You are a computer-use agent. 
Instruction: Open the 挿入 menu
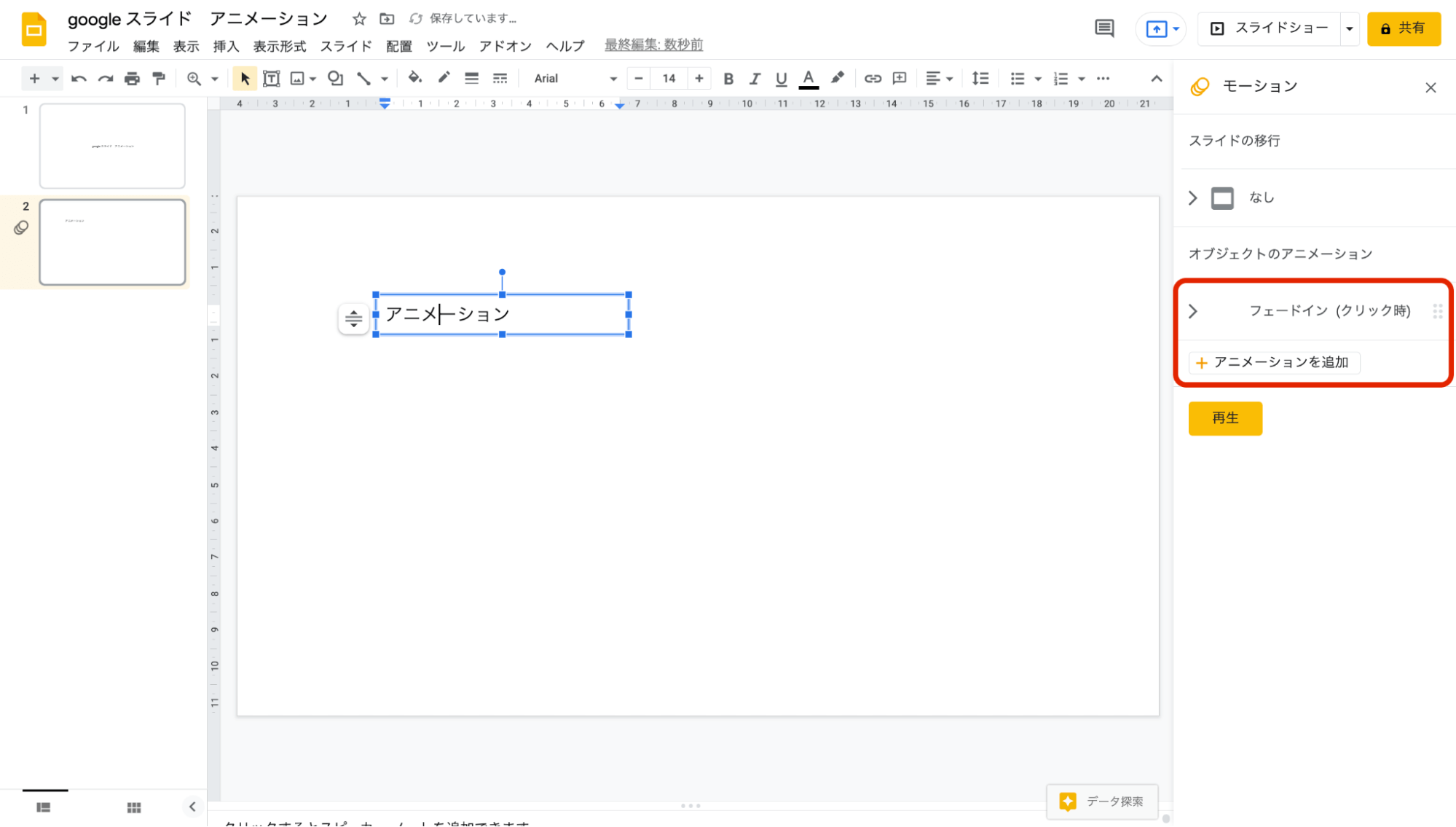[x=227, y=46]
